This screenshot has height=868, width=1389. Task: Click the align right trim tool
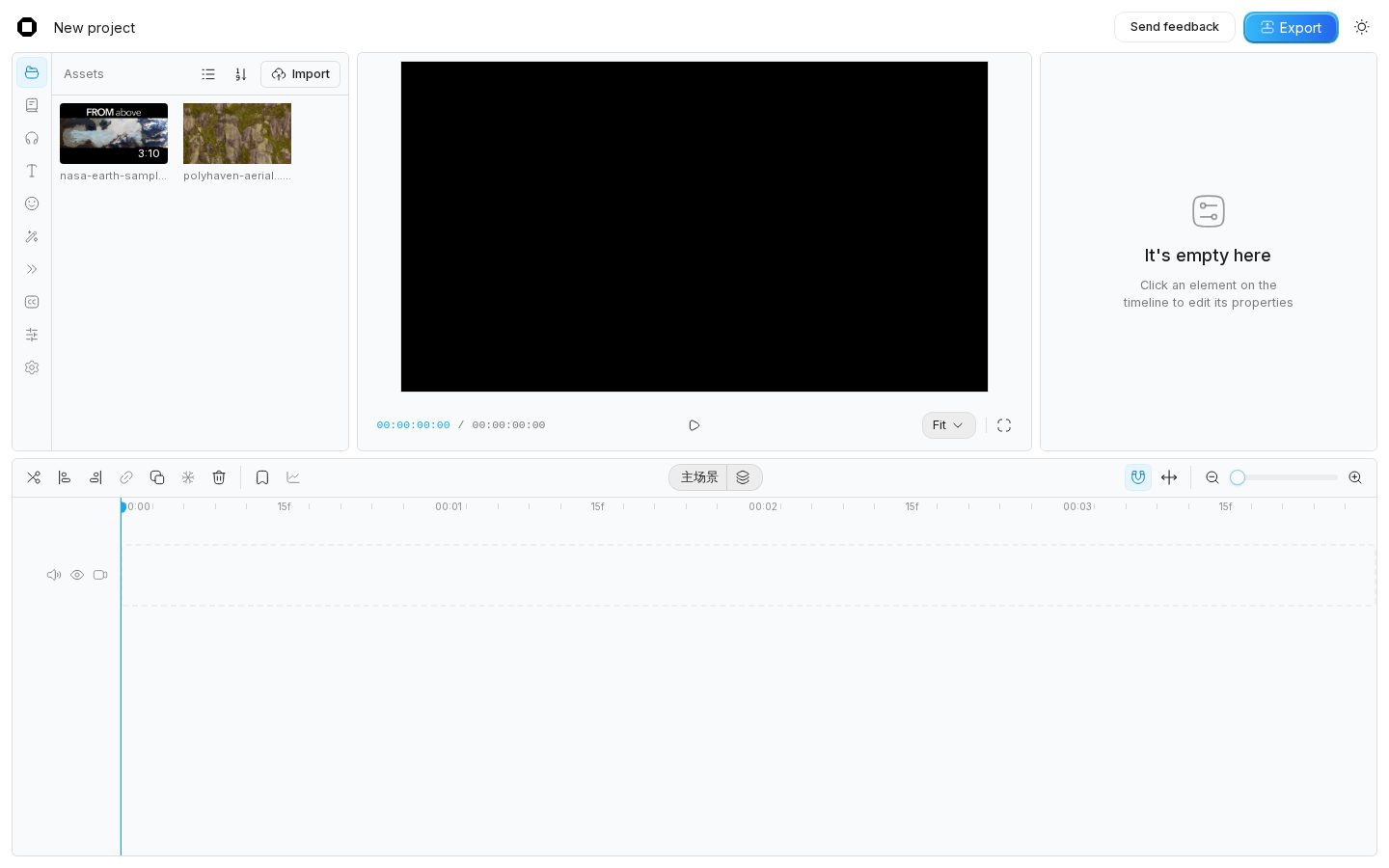(x=95, y=477)
